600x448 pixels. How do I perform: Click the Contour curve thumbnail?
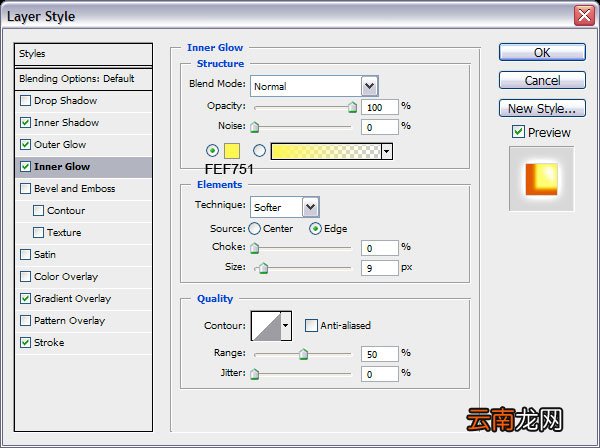[x=267, y=326]
